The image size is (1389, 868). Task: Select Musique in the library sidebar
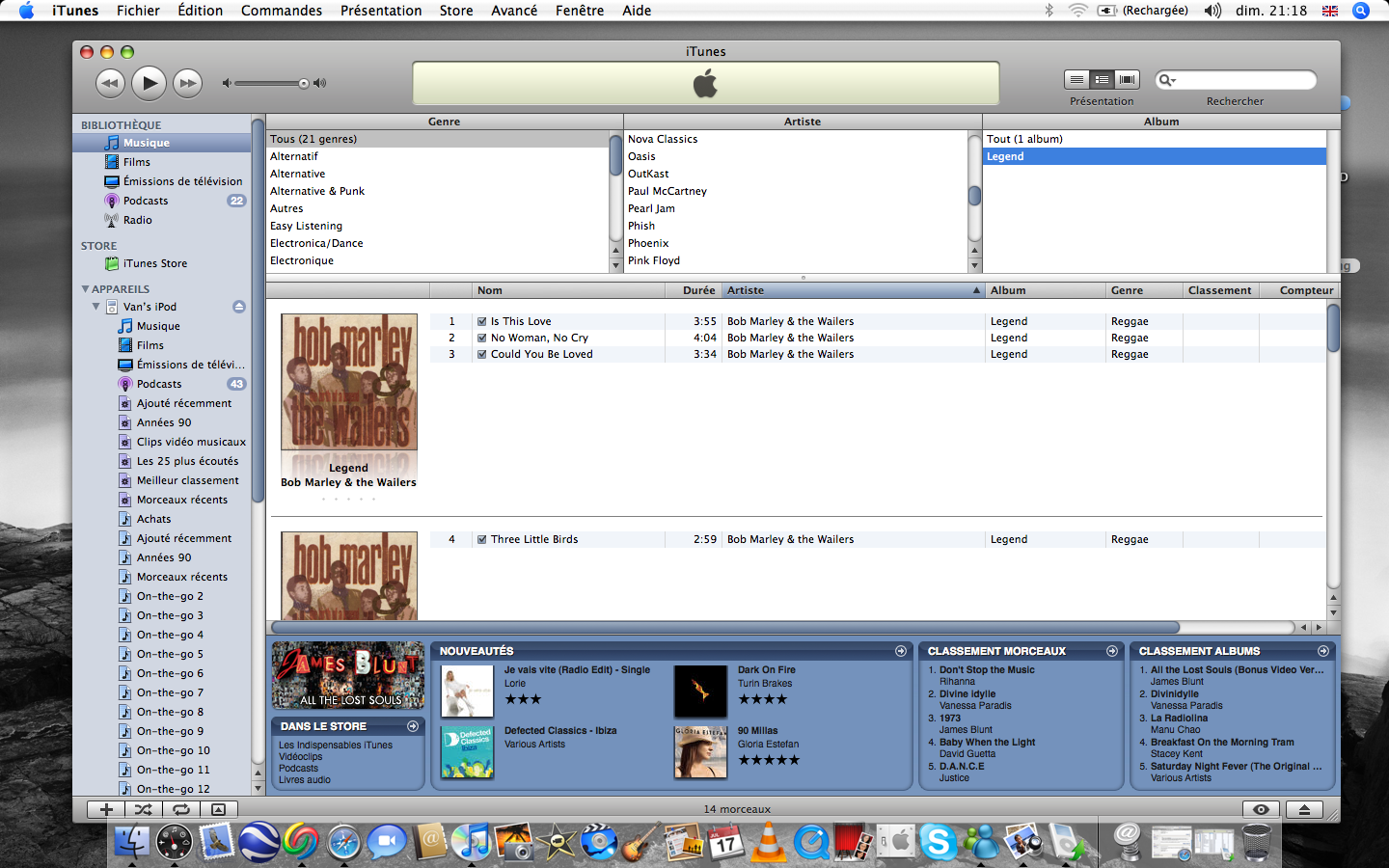161,143
